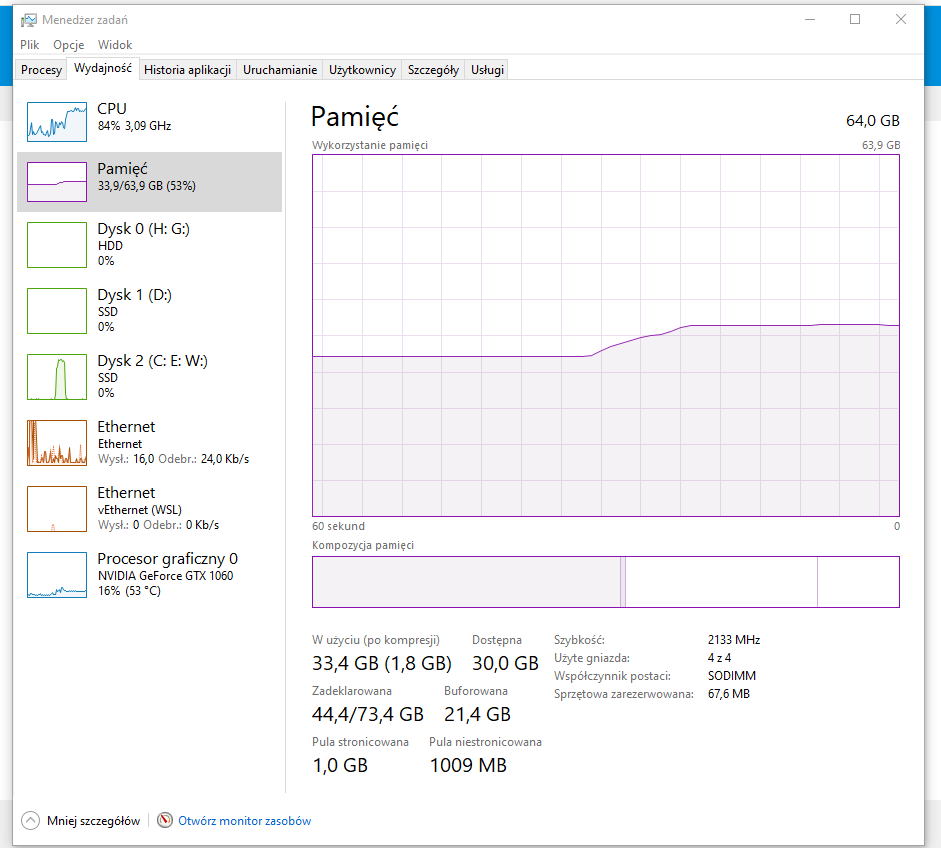Click the Dysk 2 (C: E: W:) label
This screenshot has width=941, height=848.
click(152, 361)
